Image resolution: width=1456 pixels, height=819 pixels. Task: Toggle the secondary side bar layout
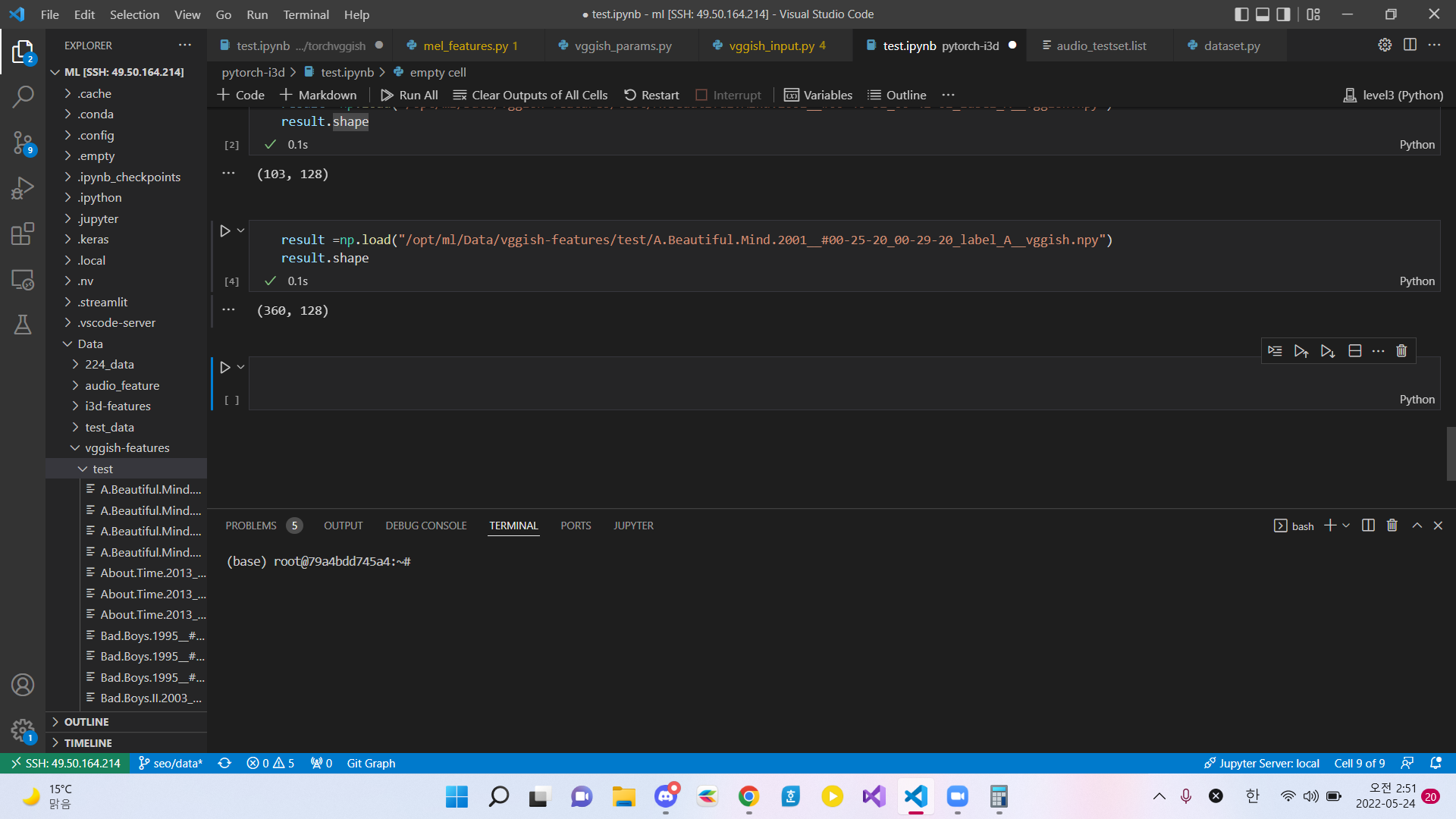[1282, 14]
